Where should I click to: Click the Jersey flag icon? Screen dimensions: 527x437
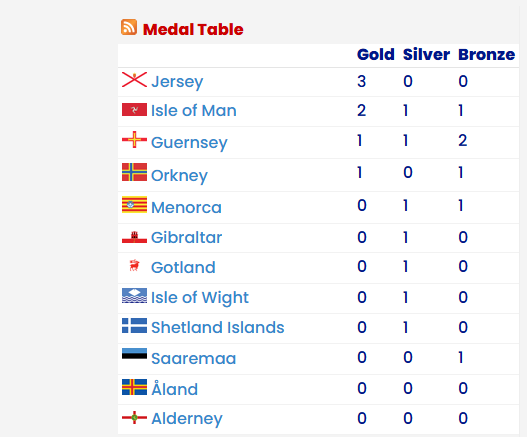pos(134,80)
